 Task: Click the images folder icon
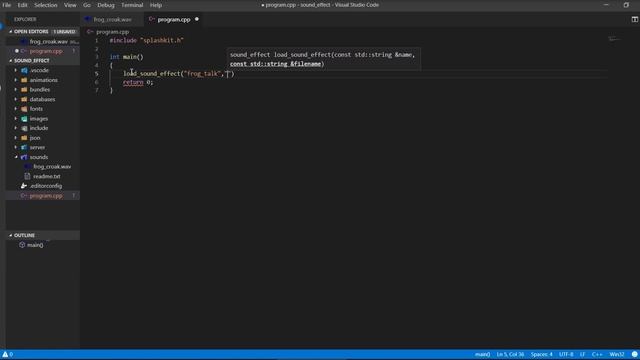(x=24, y=118)
